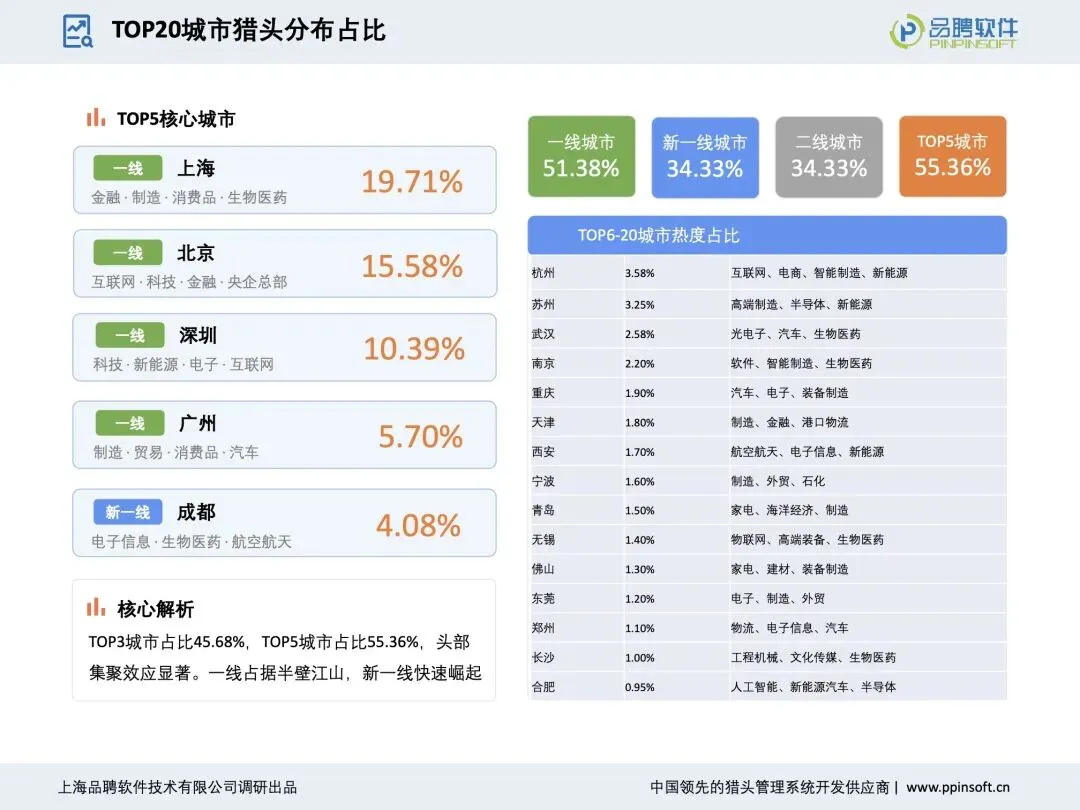The image size is (1080, 810).
Task: Click the 深圳 10.39% city card
Action: click(x=284, y=347)
